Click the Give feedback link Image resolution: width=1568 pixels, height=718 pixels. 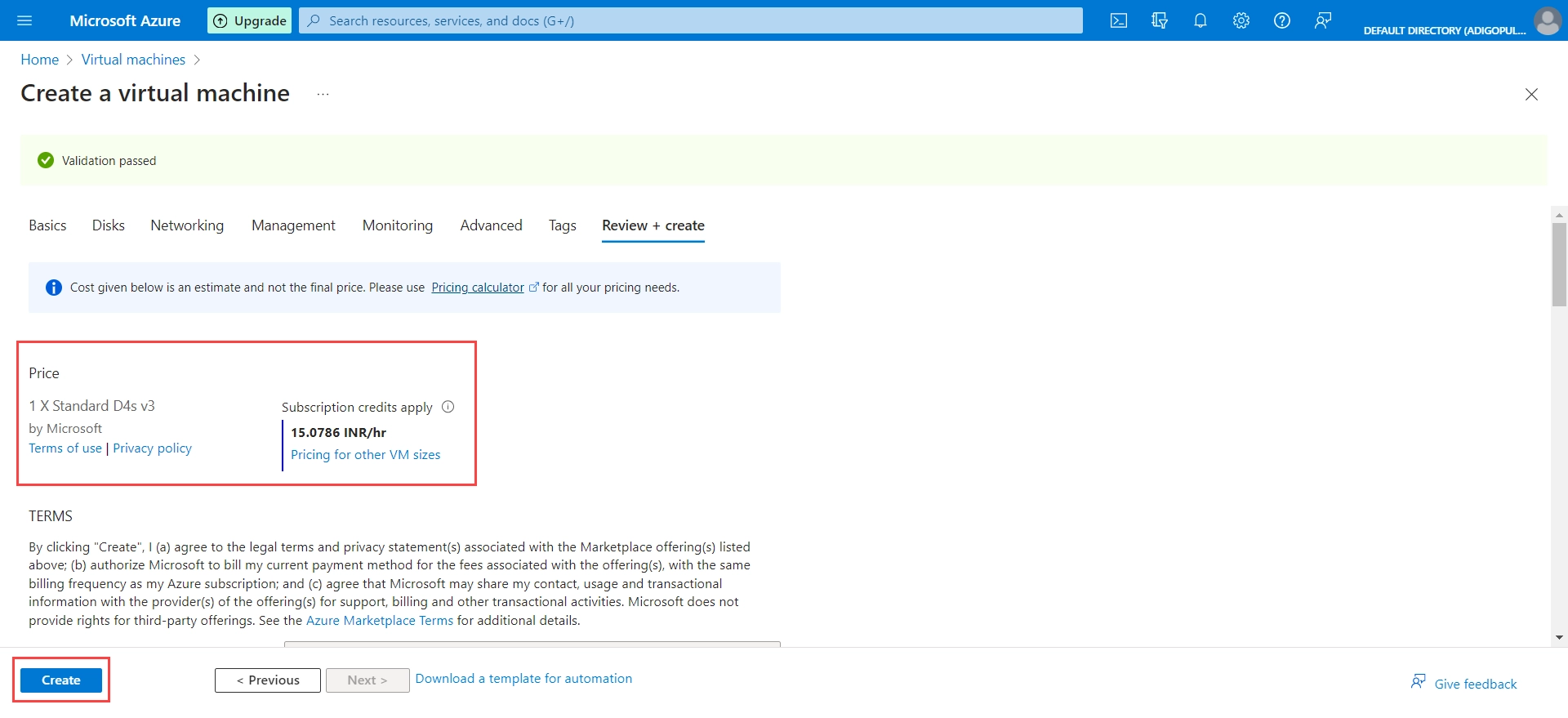(x=1476, y=685)
